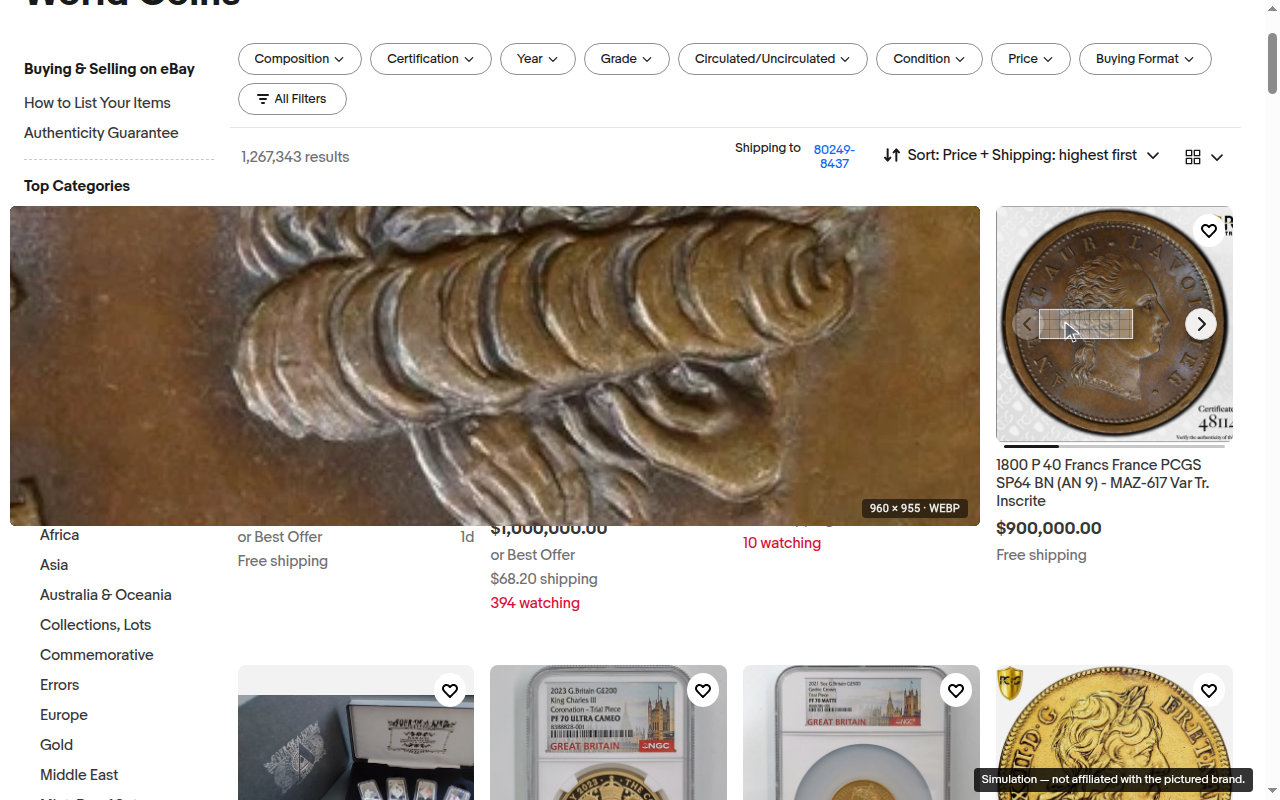Open the Condition filter dropdown
The image size is (1280, 800).
(x=930, y=59)
